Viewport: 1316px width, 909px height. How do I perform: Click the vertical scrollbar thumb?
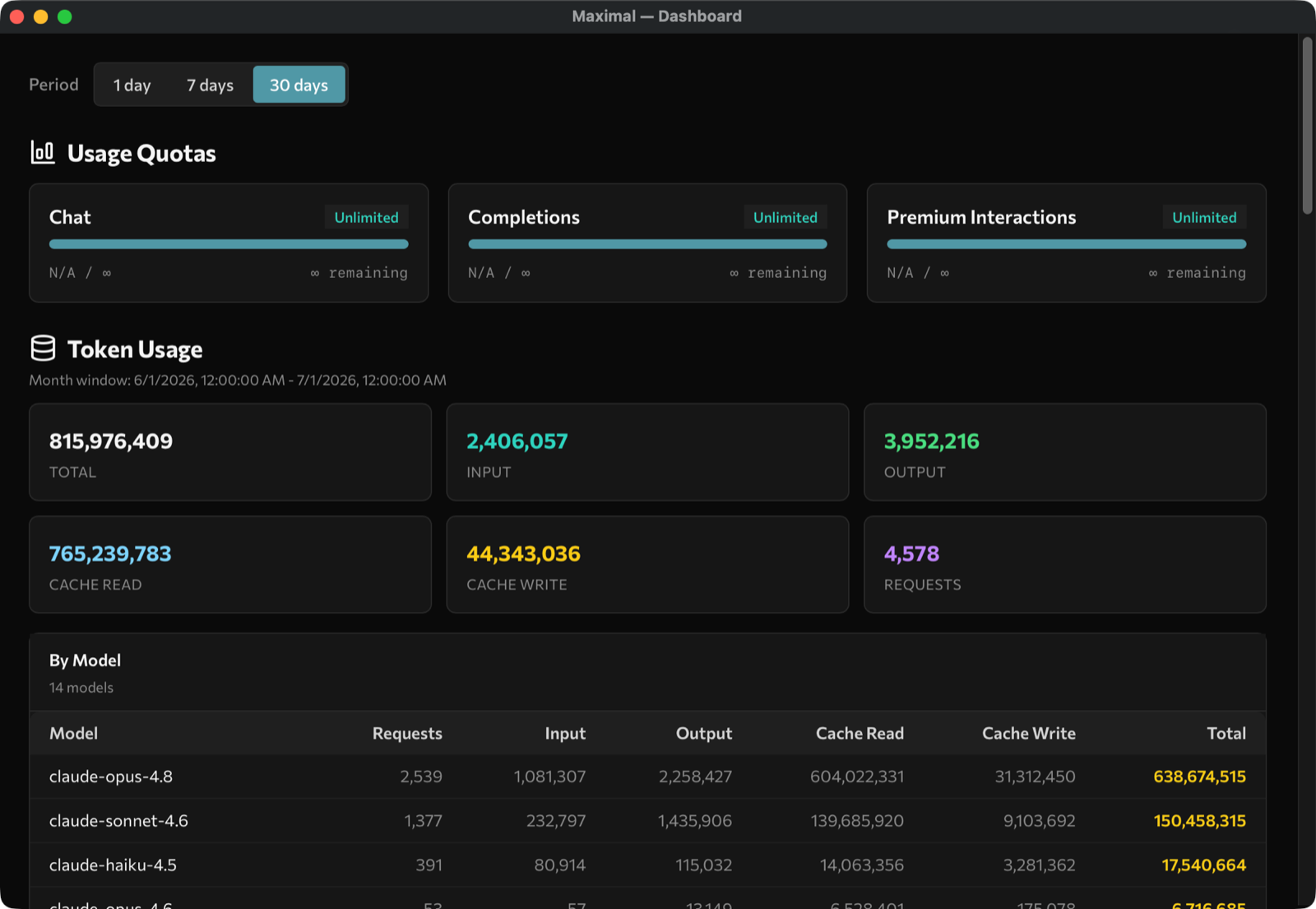point(1307,125)
